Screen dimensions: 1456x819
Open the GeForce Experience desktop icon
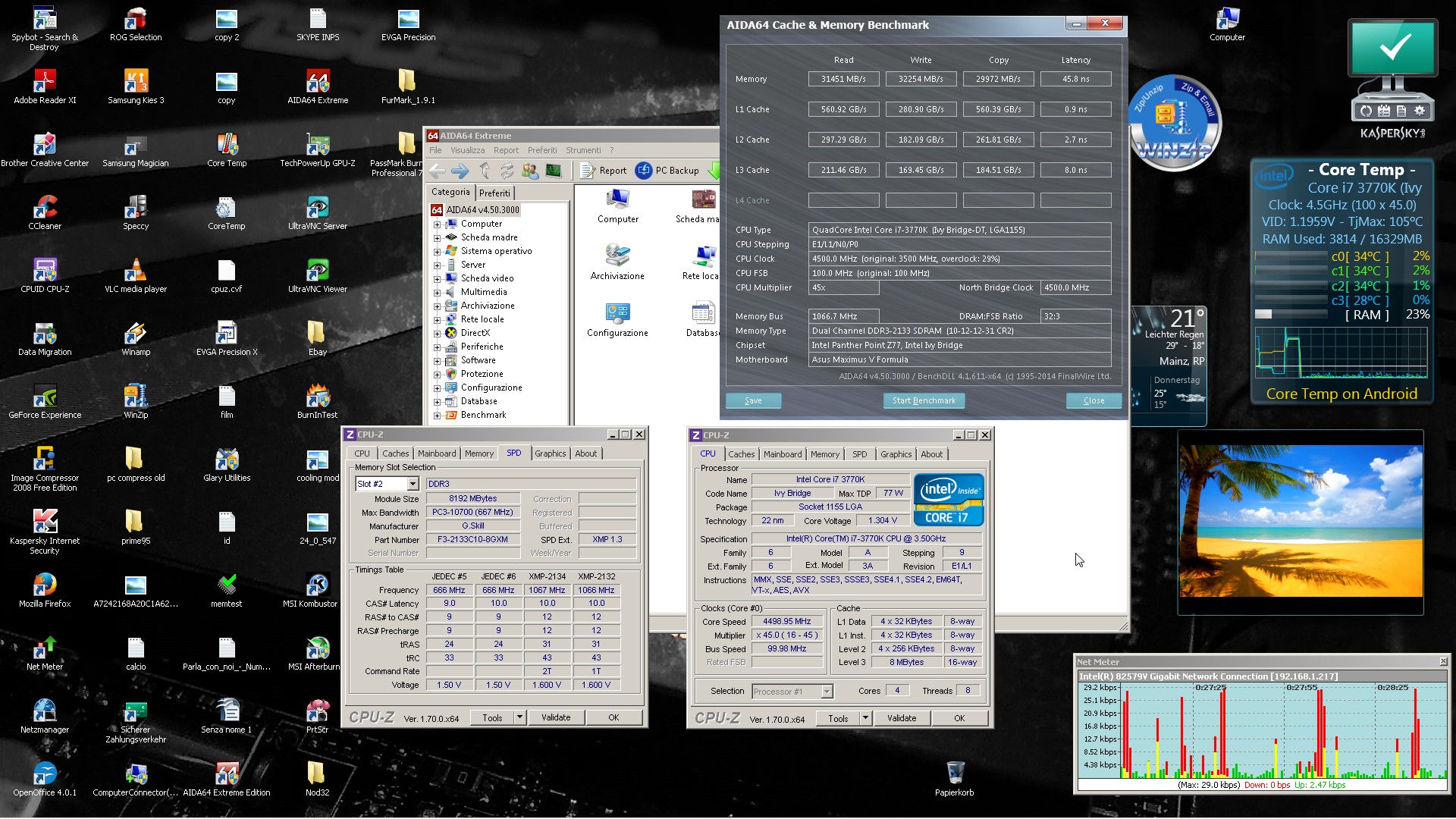(x=45, y=401)
